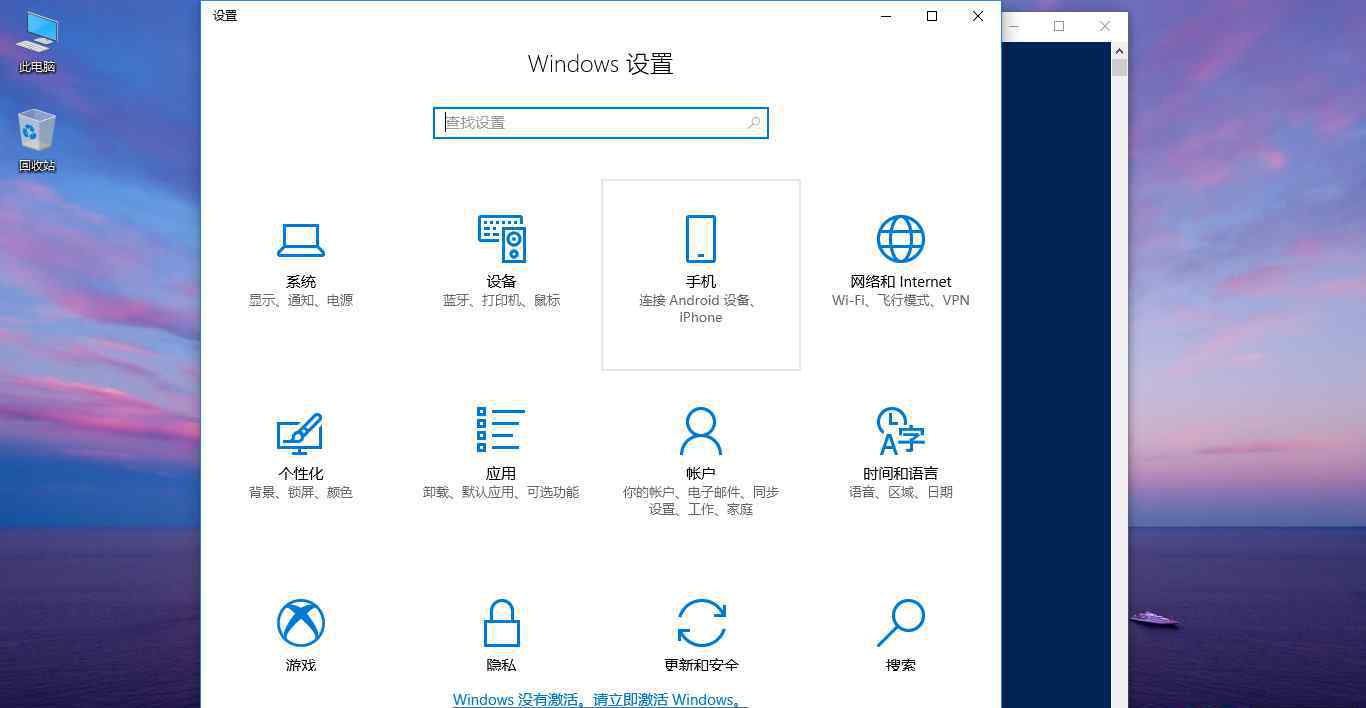Open the 帐户 (Accounts) person icon
This screenshot has height=708, width=1366.
coord(700,431)
